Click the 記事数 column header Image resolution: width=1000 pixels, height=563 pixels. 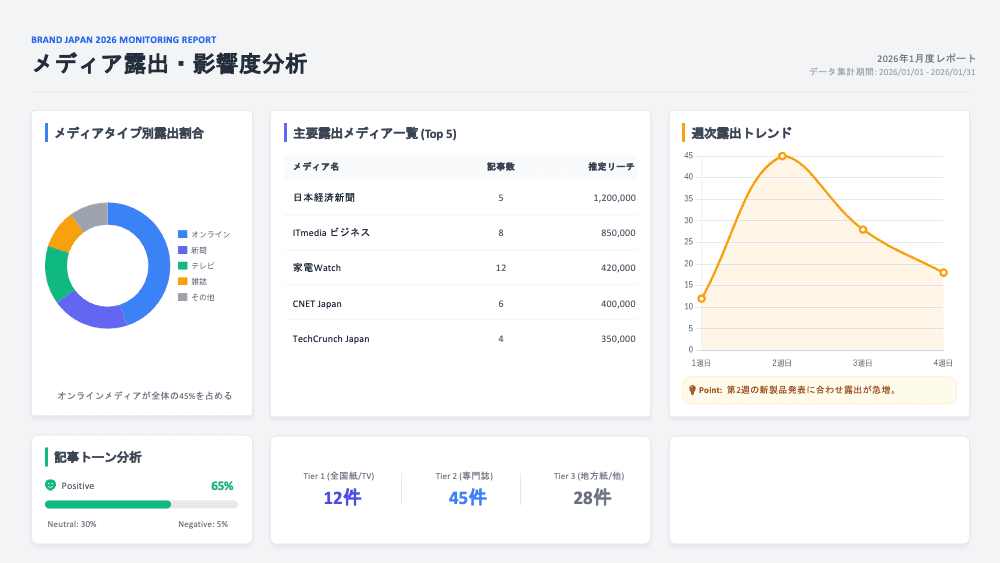tap(500, 166)
